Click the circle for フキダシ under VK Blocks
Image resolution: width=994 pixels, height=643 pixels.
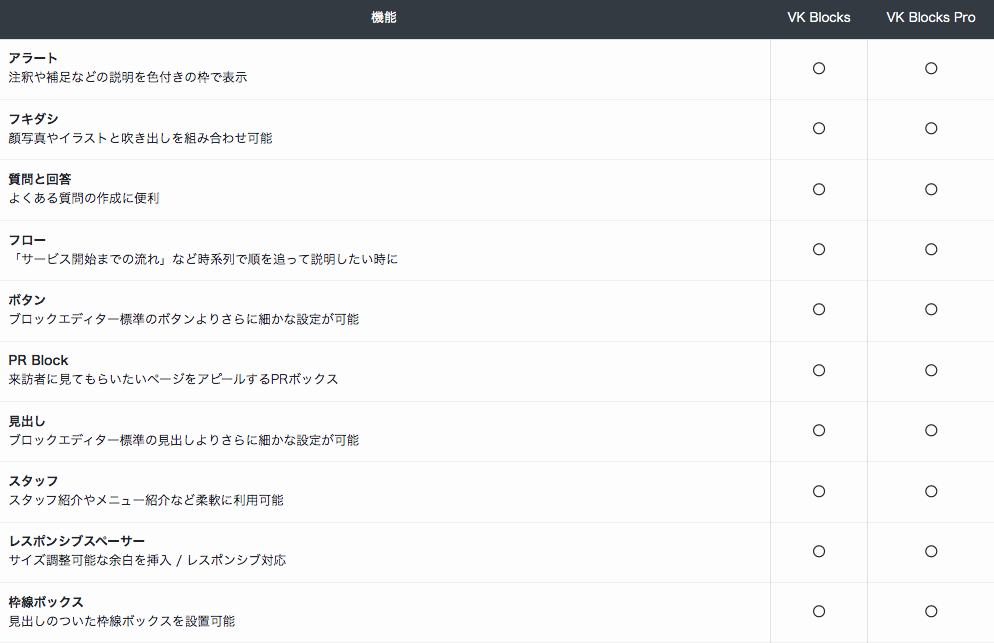(819, 129)
